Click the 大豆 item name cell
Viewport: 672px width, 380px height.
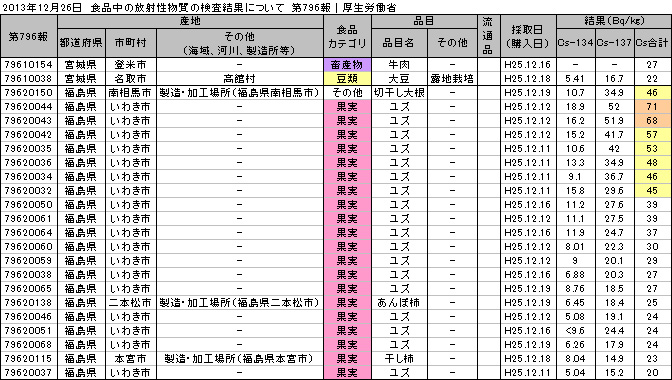(399, 79)
